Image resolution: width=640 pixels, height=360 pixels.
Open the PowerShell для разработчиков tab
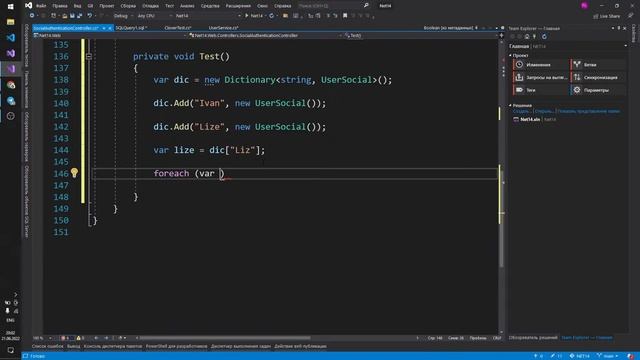click(176, 346)
